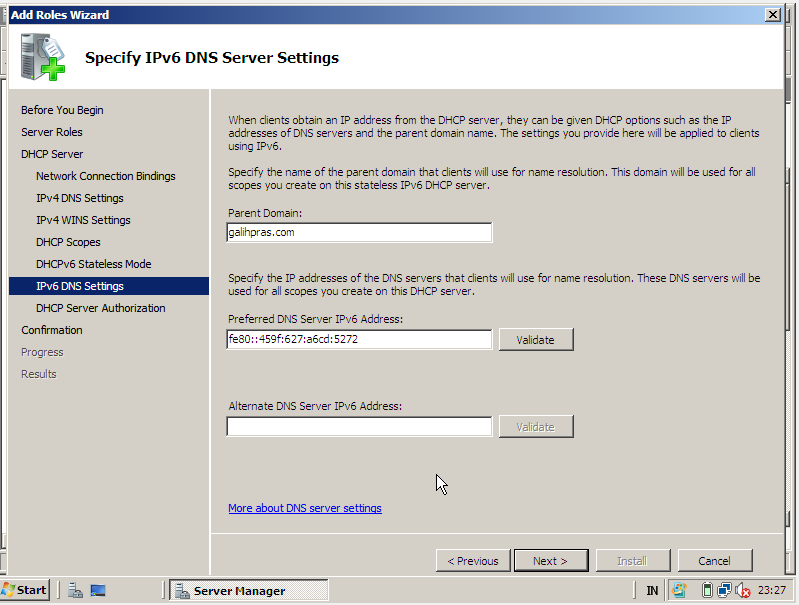Select DHCP Server in wizard sidebar

click(52, 154)
